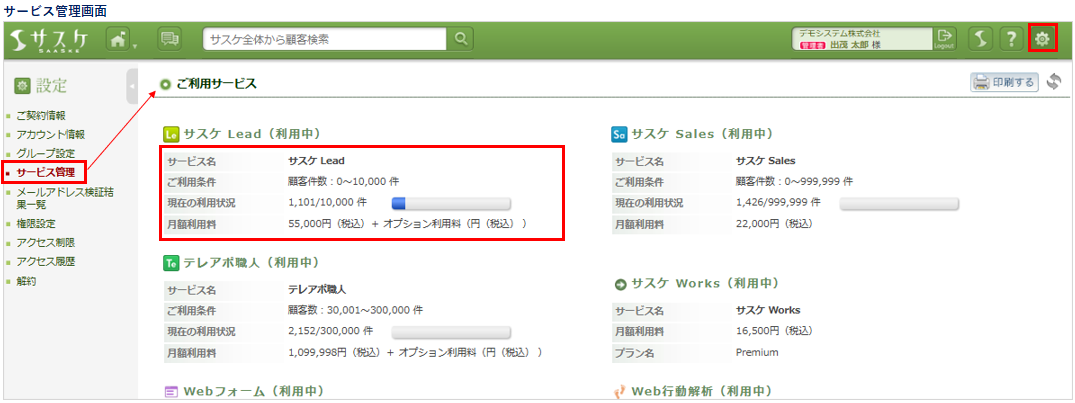Click the Webフォーム（利用中） heading
This screenshot has width=1075, height=403.
click(x=253, y=392)
